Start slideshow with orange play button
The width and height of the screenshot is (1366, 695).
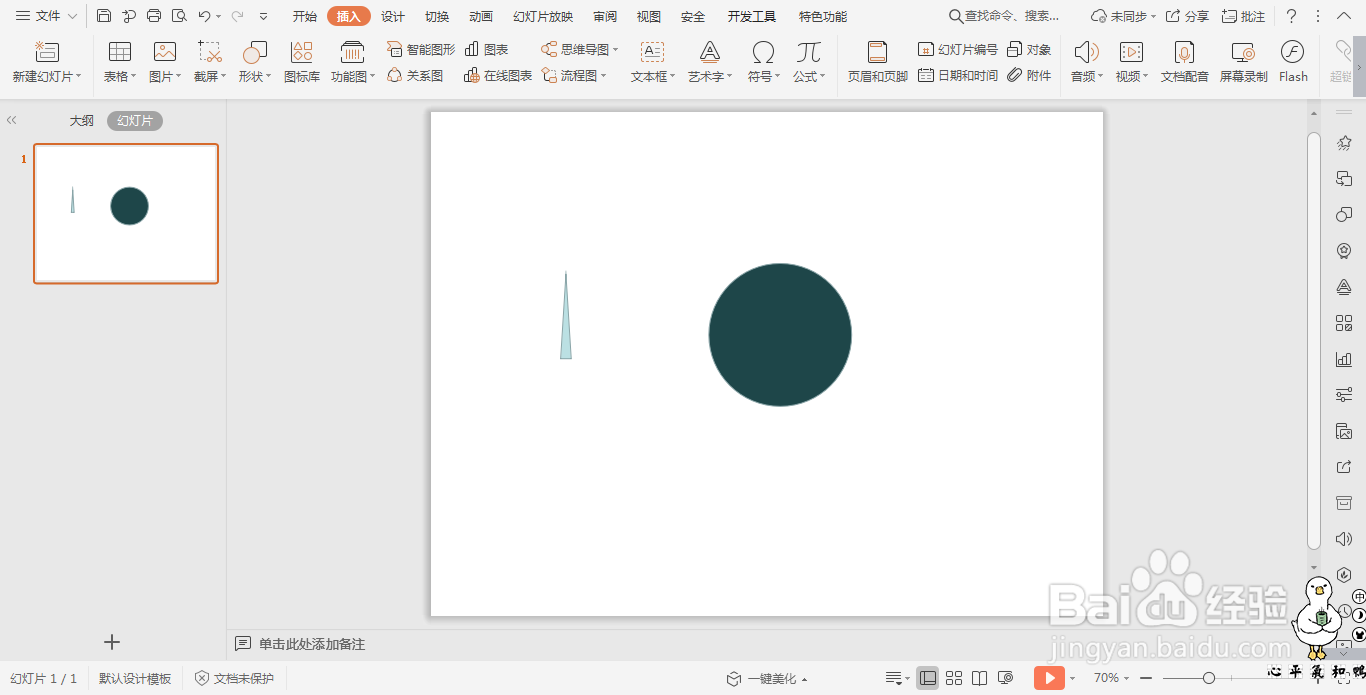coord(1049,678)
